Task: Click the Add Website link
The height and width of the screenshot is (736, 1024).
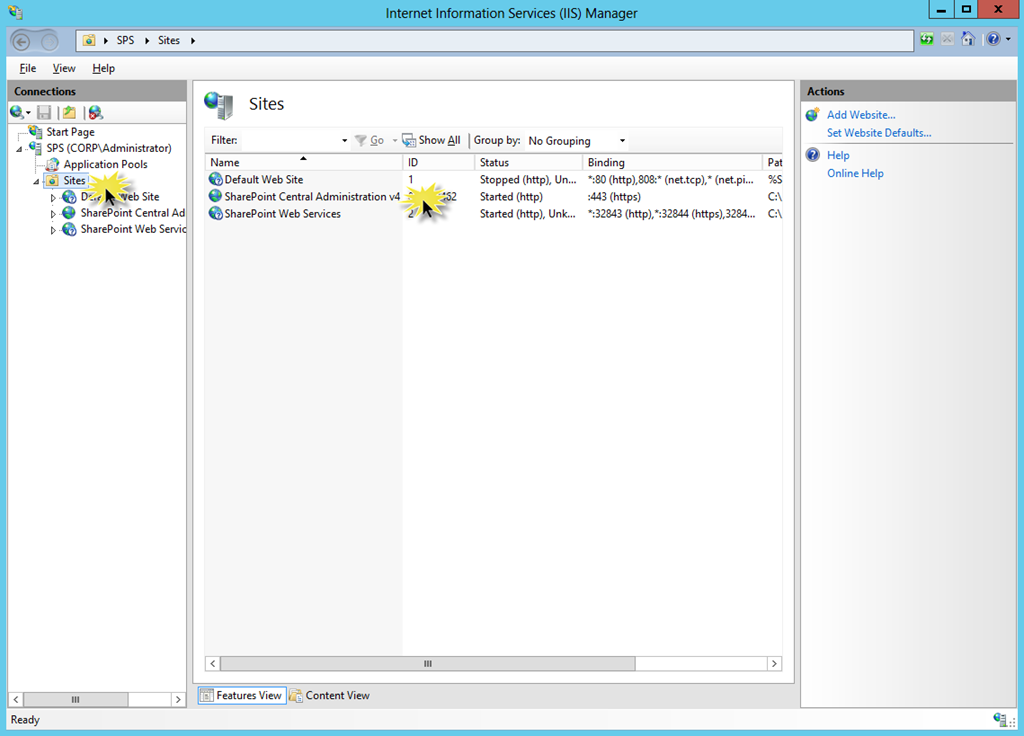Action: point(861,115)
